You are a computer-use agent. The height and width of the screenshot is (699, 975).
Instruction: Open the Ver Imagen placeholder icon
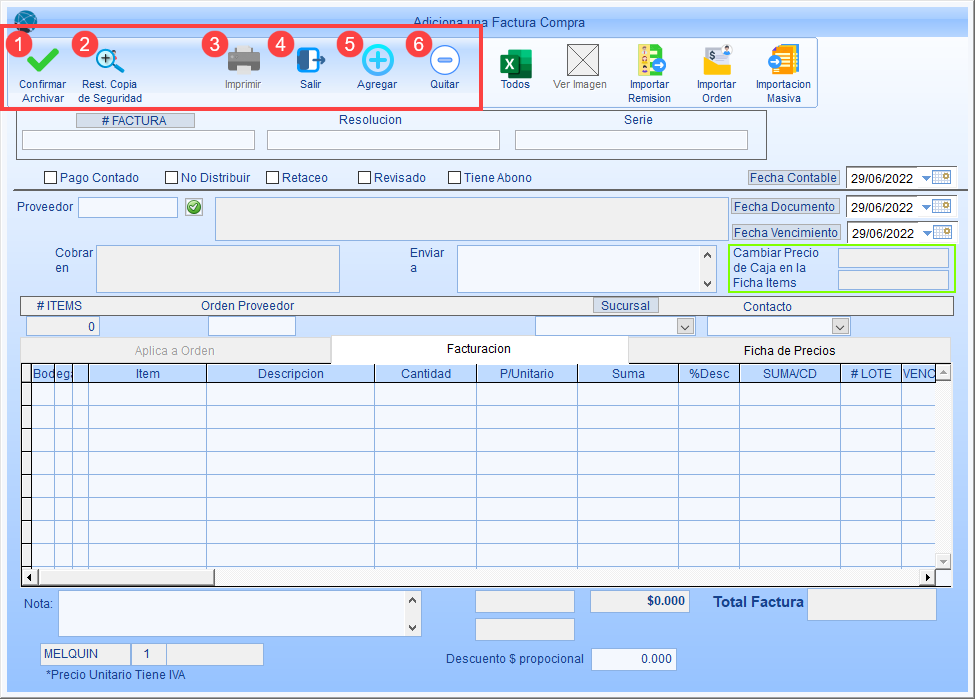(x=583, y=60)
